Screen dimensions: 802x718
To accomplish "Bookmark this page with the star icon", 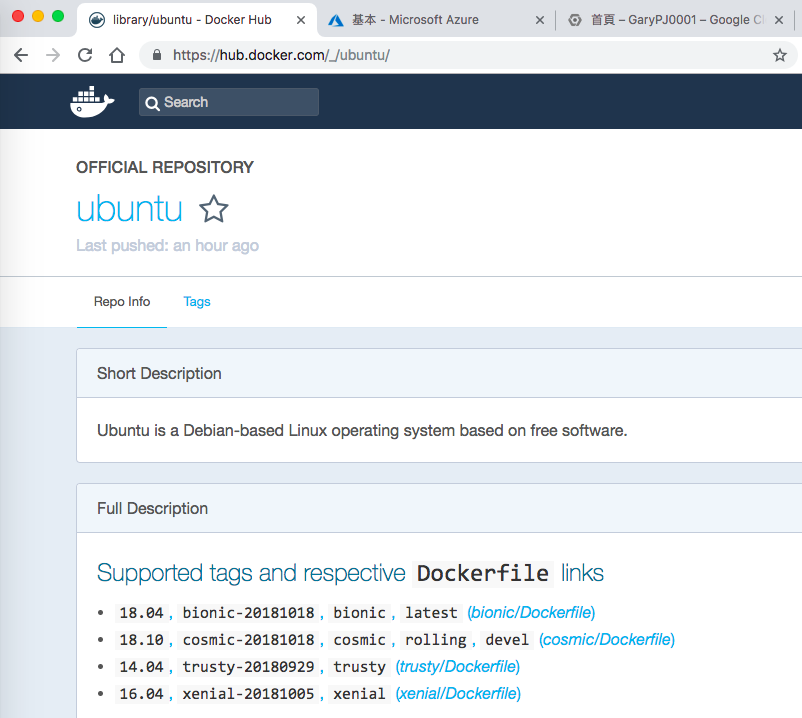I will click(x=779, y=55).
